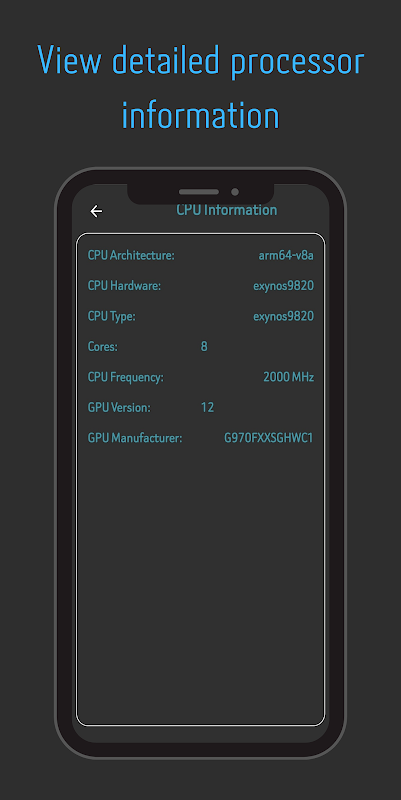Select the cores count value 8
The height and width of the screenshot is (800, 401).
coord(204,347)
